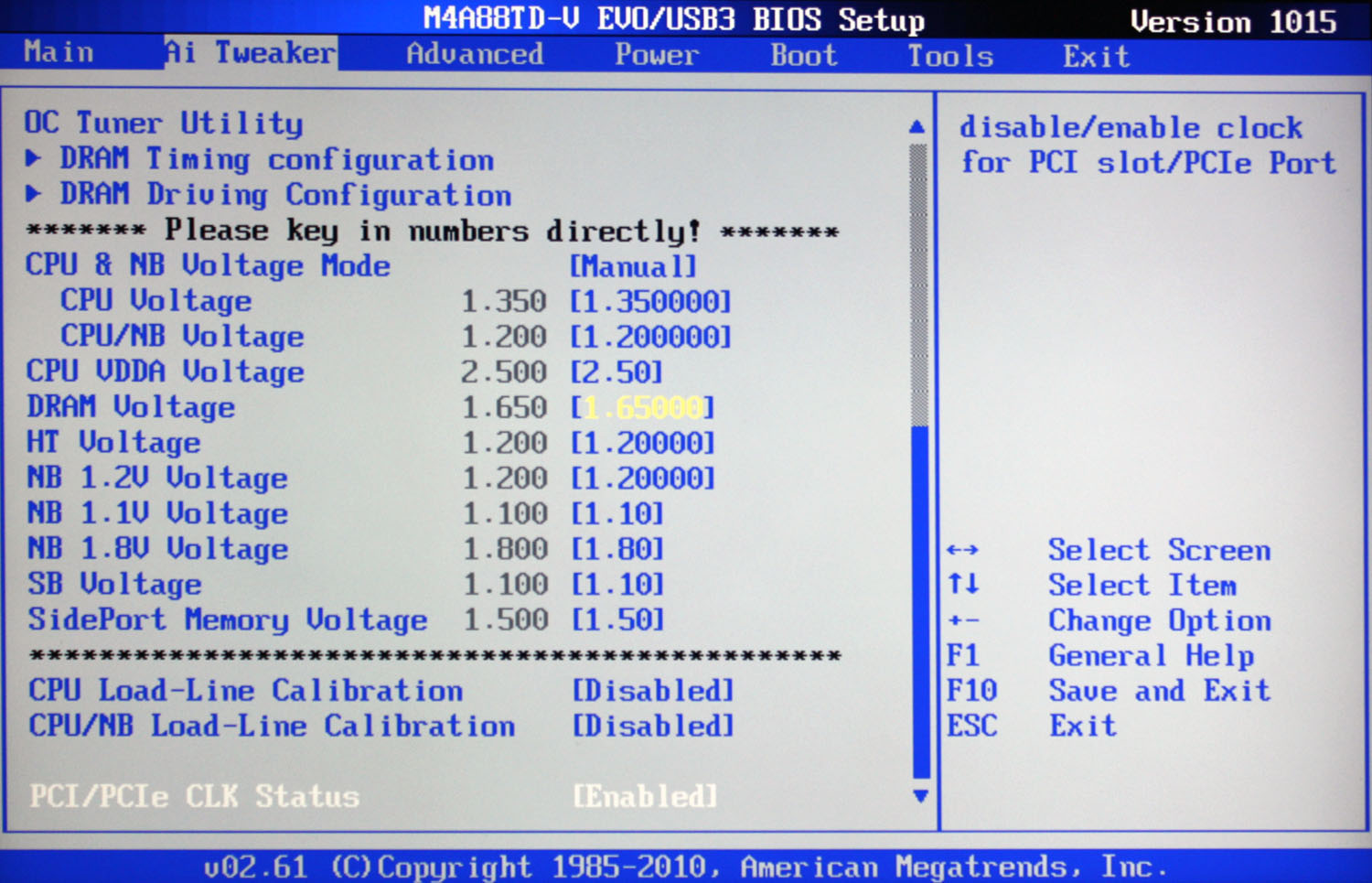Select the CPU/NB Load-Line Calibration label
Image resolution: width=1372 pixels, height=883 pixels.
pyautogui.click(x=272, y=727)
